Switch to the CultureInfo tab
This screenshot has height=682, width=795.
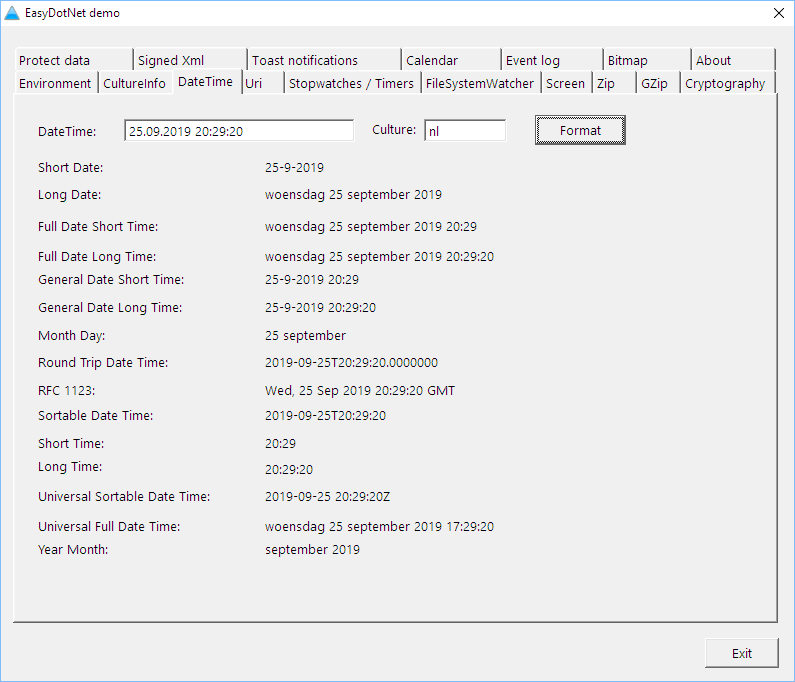tap(135, 84)
